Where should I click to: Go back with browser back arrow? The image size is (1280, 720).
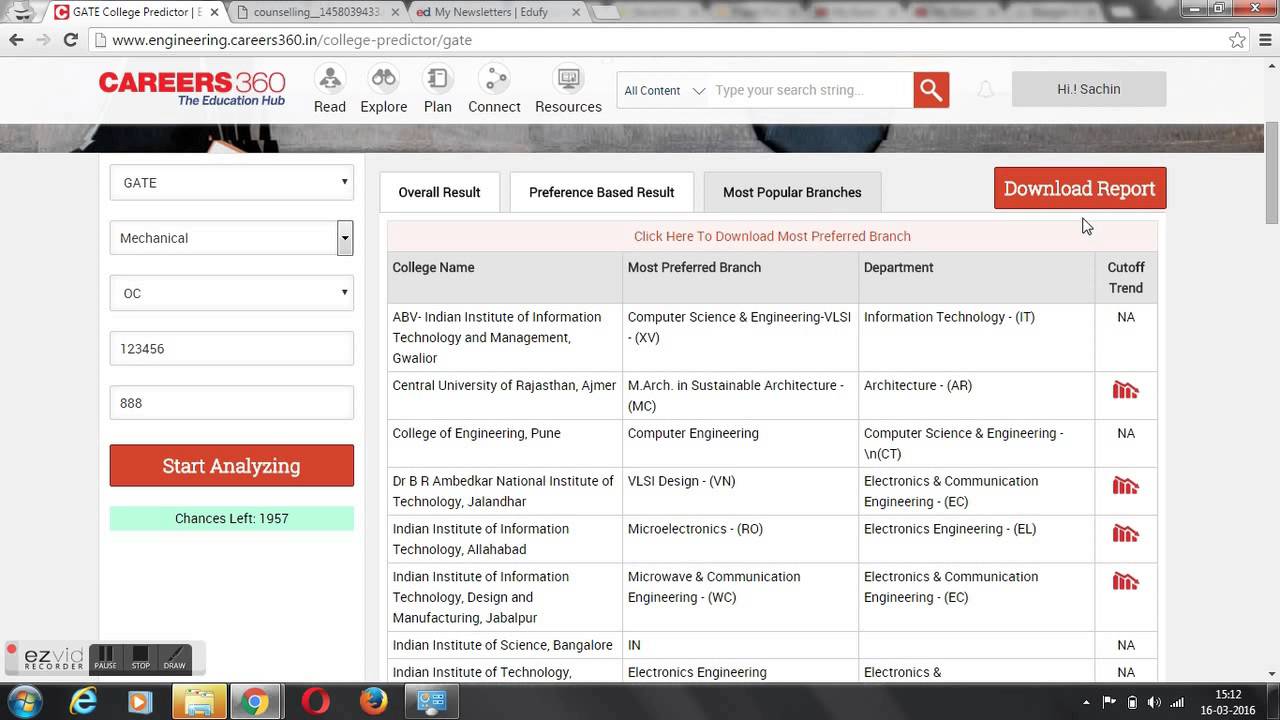tap(16, 40)
